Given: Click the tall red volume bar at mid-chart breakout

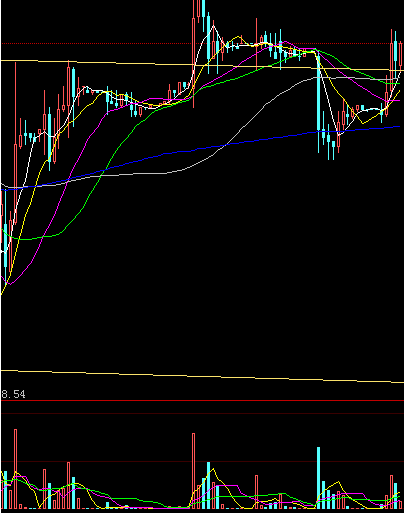Looking at the screenshot, I should coord(193,471).
